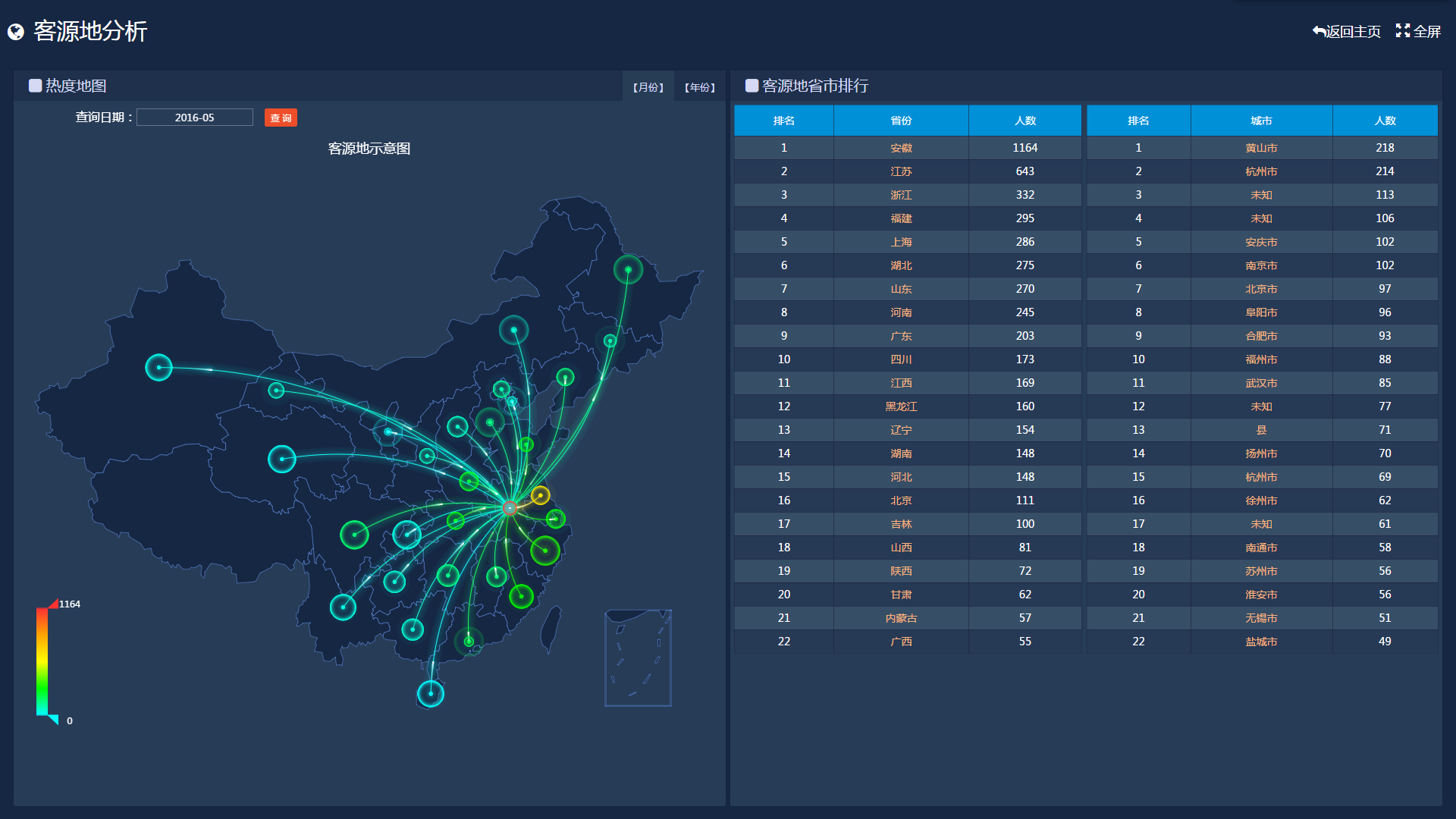Screen dimensions: 1456x819
Task: Click the cyan bottom handle of heat legend
Action: click(53, 719)
